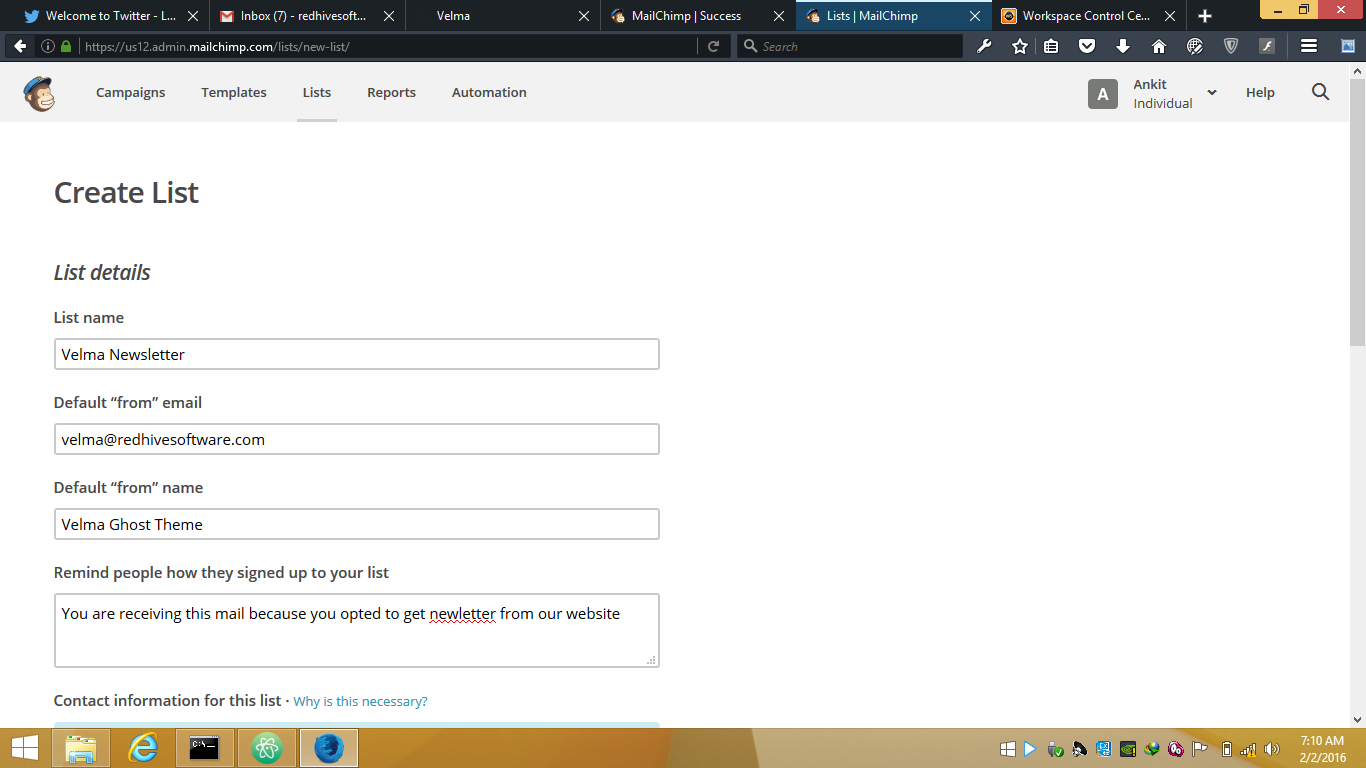Open Lists menu
The image size is (1366, 768).
pyautogui.click(x=317, y=92)
